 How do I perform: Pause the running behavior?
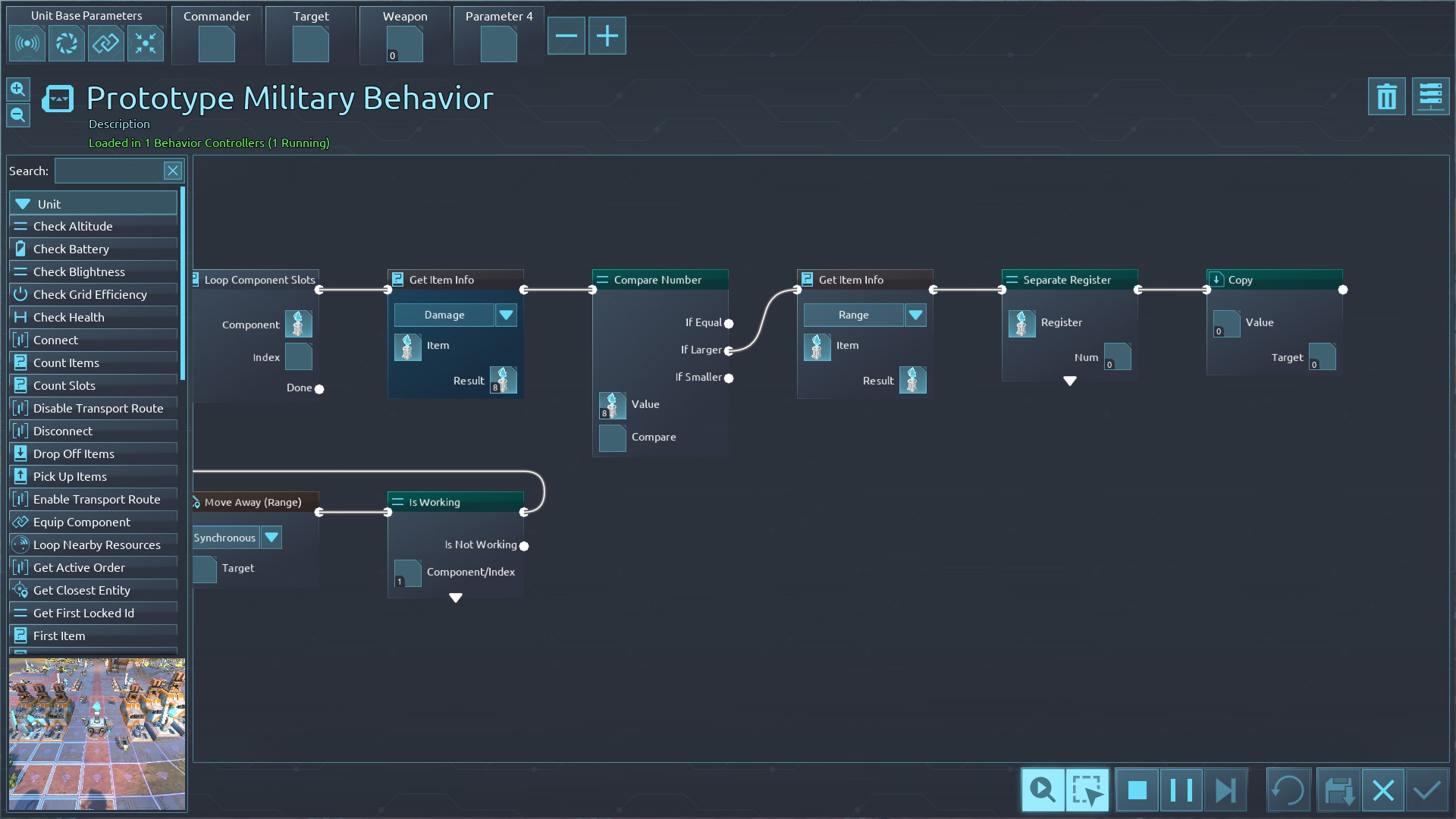1181,791
